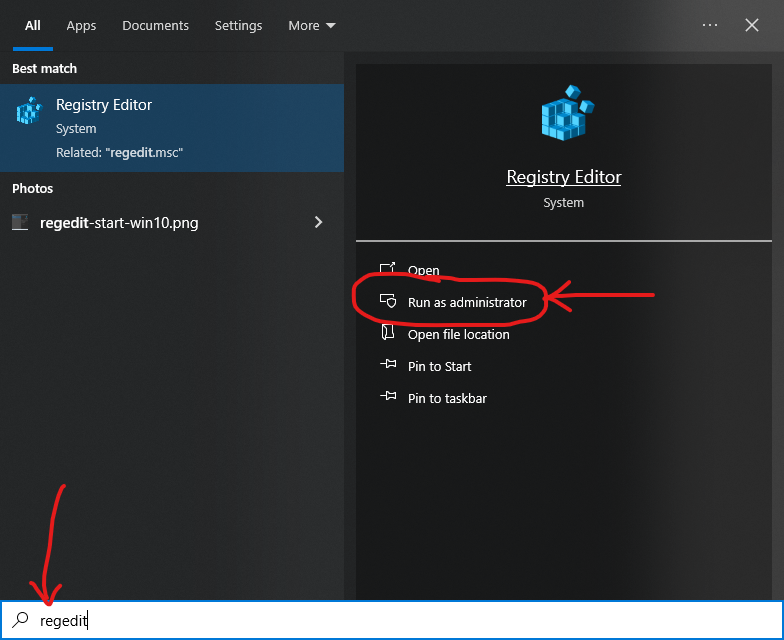The image size is (784, 640).
Task: Pin Registry Editor to taskbar
Action: 447,398
